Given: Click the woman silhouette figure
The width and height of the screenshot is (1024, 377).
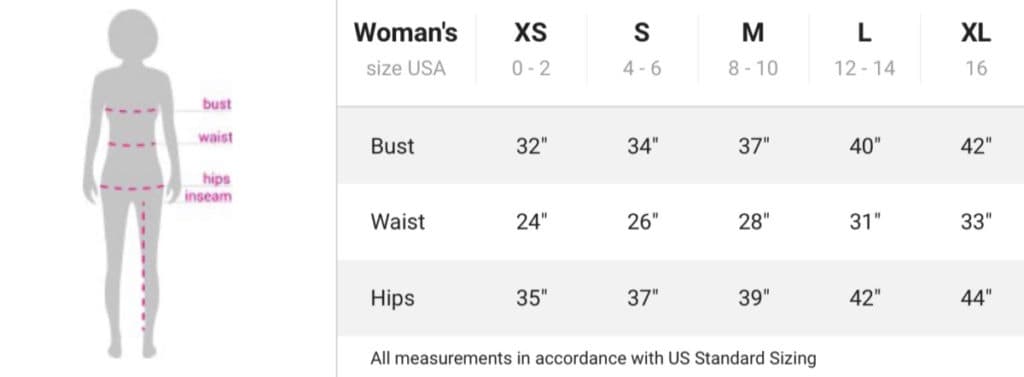Looking at the screenshot, I should (x=131, y=184).
